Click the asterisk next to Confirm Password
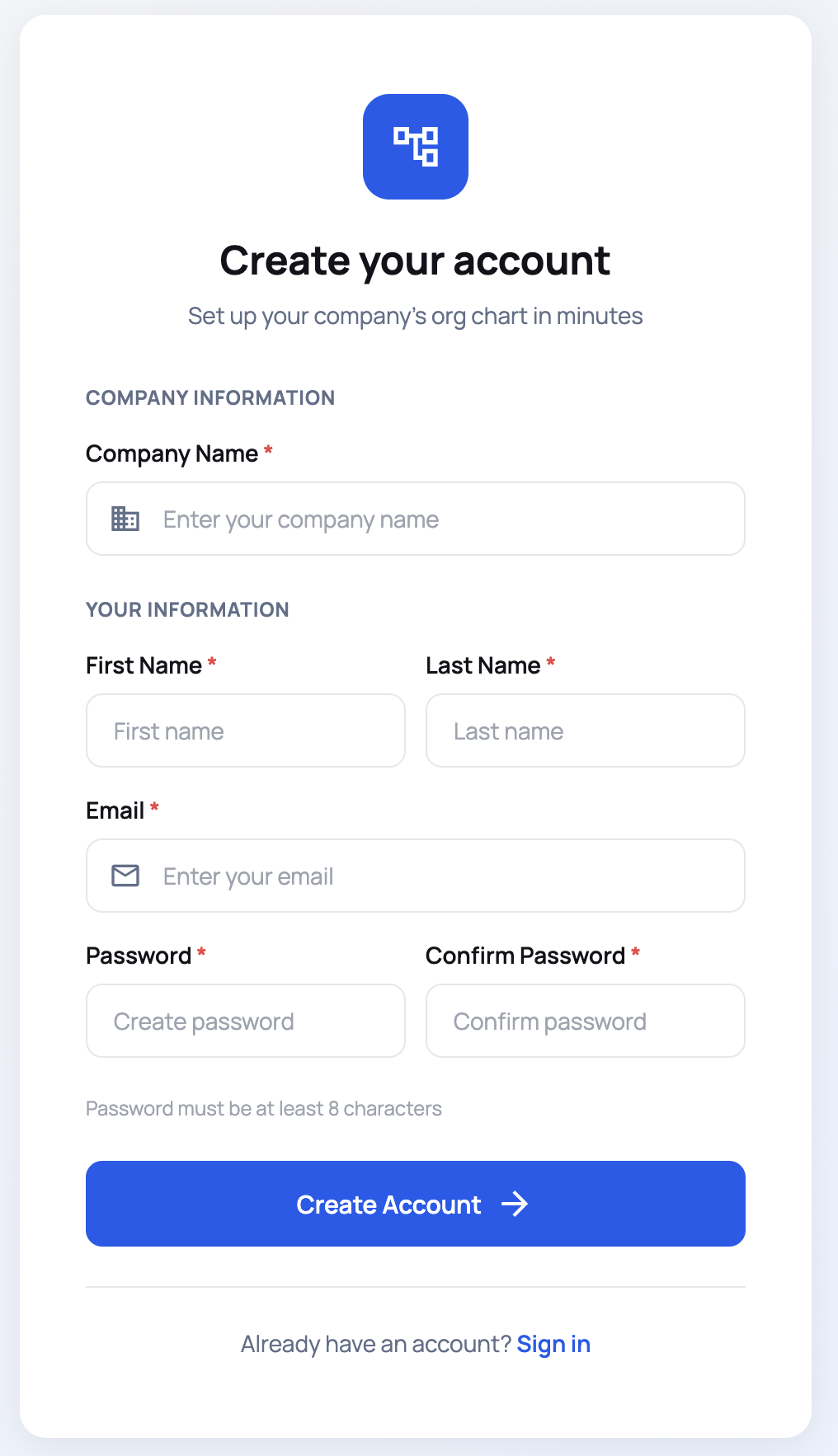 coord(636,953)
